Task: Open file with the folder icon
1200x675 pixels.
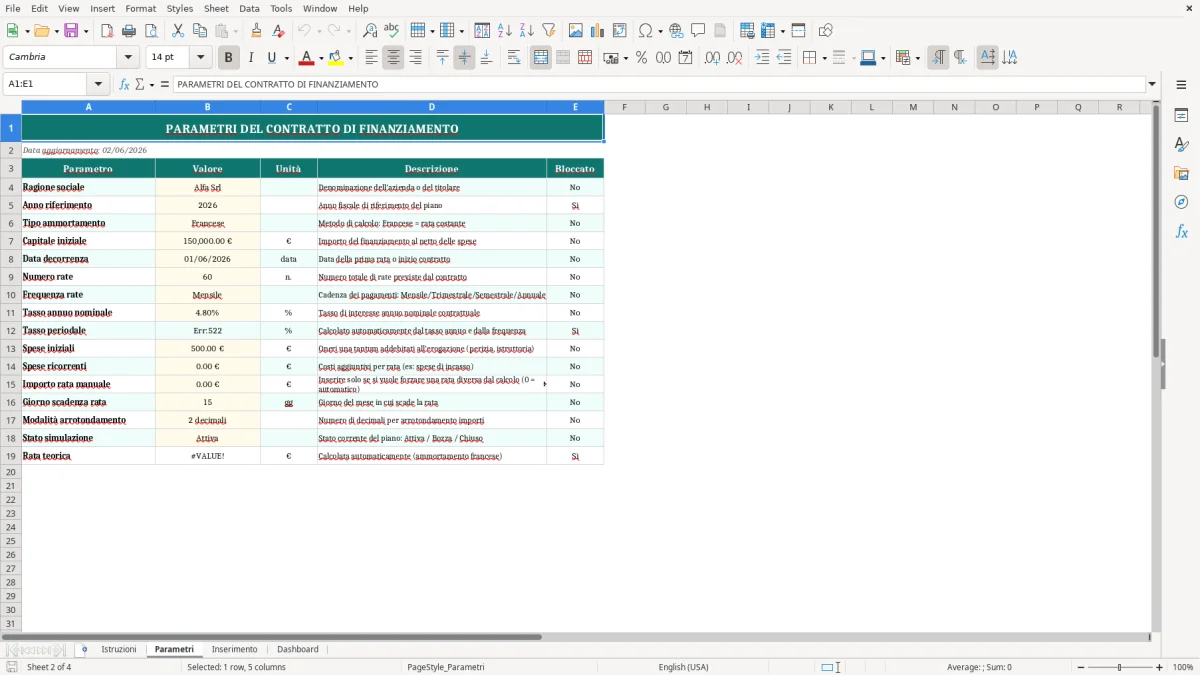Action: (x=41, y=31)
